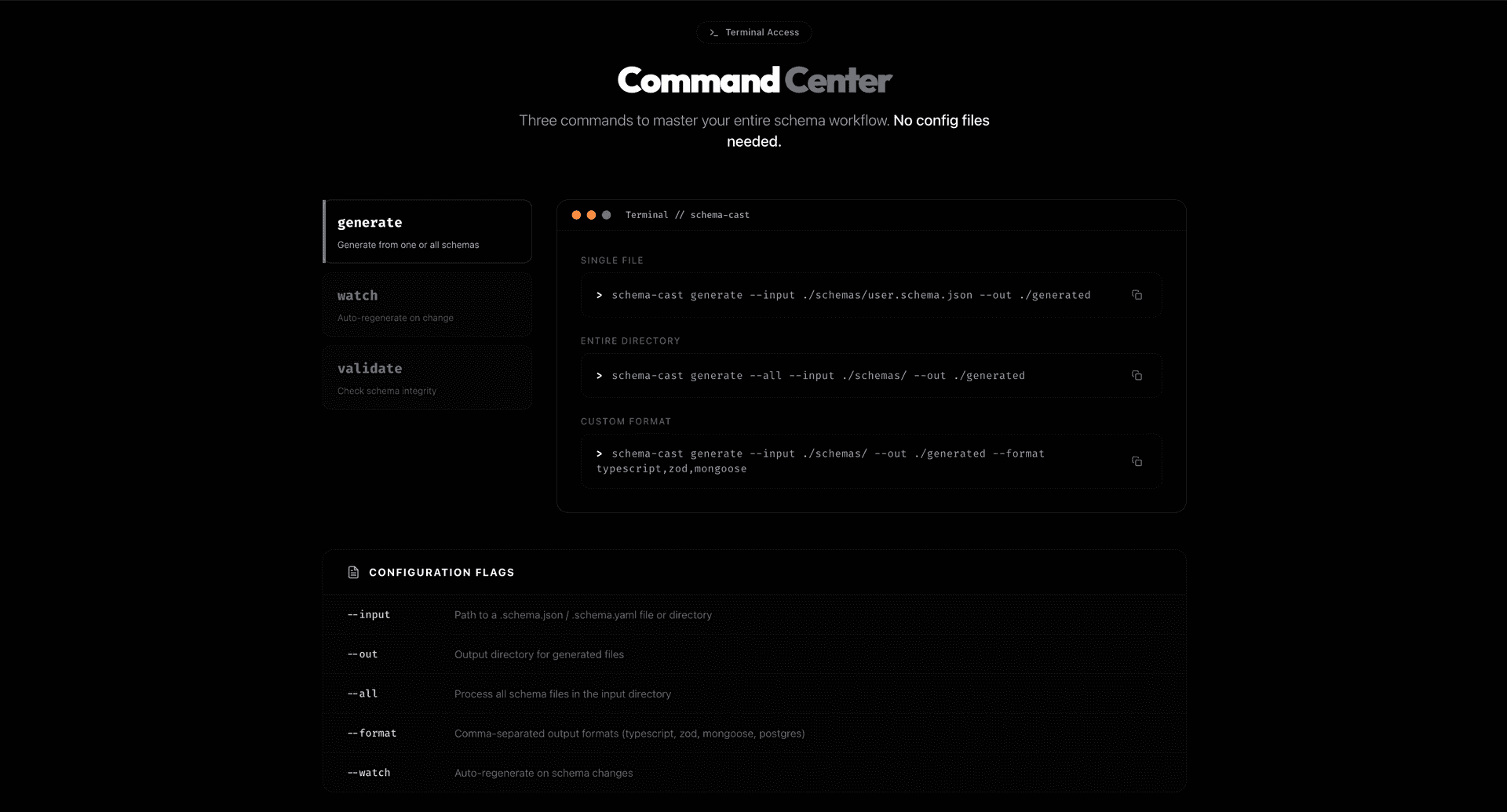Click the Terminal Access badge
Viewport: 1507px width, 812px height.
click(753, 32)
